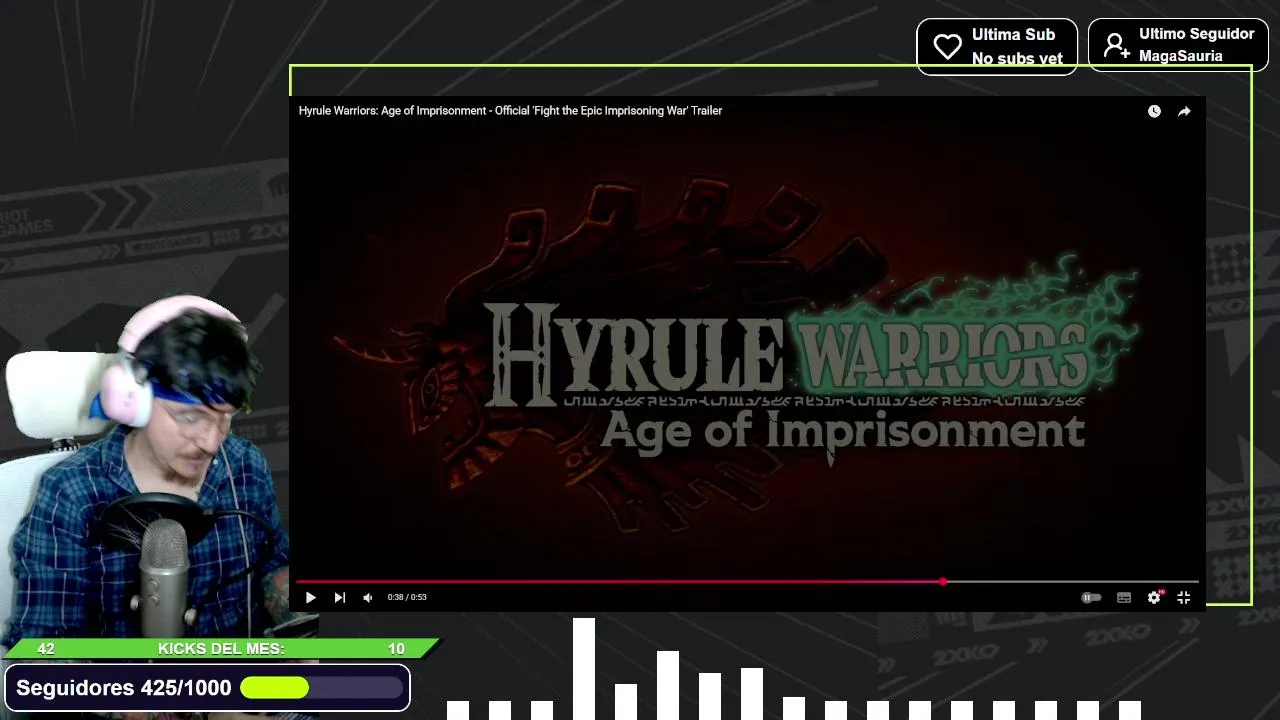Skip to the next video
Viewport: 1280px width, 720px height.
pyautogui.click(x=339, y=597)
